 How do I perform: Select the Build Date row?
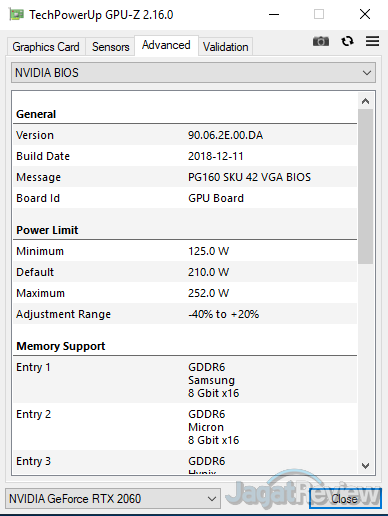[x=185, y=156]
